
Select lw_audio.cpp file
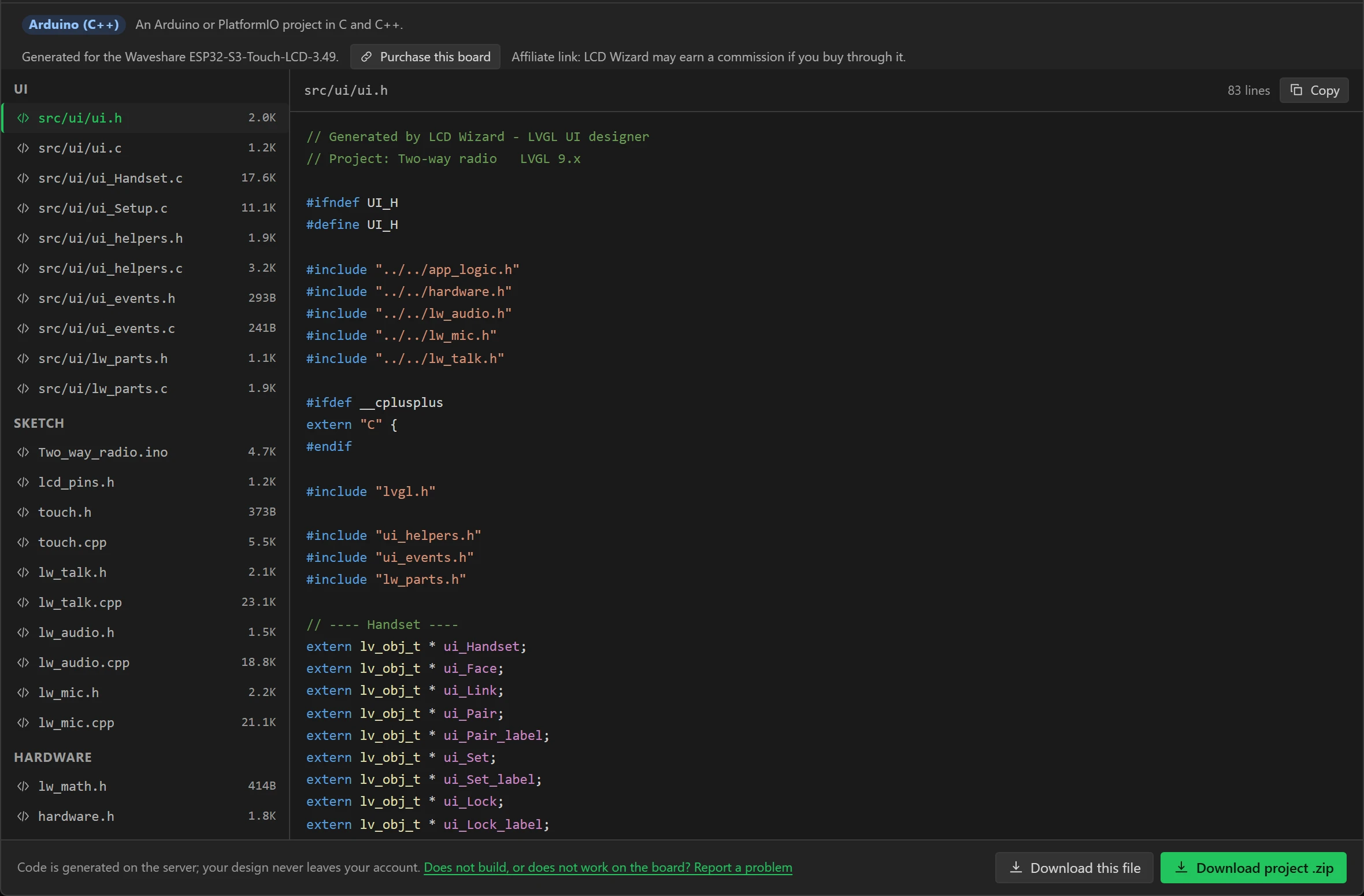tap(146, 662)
